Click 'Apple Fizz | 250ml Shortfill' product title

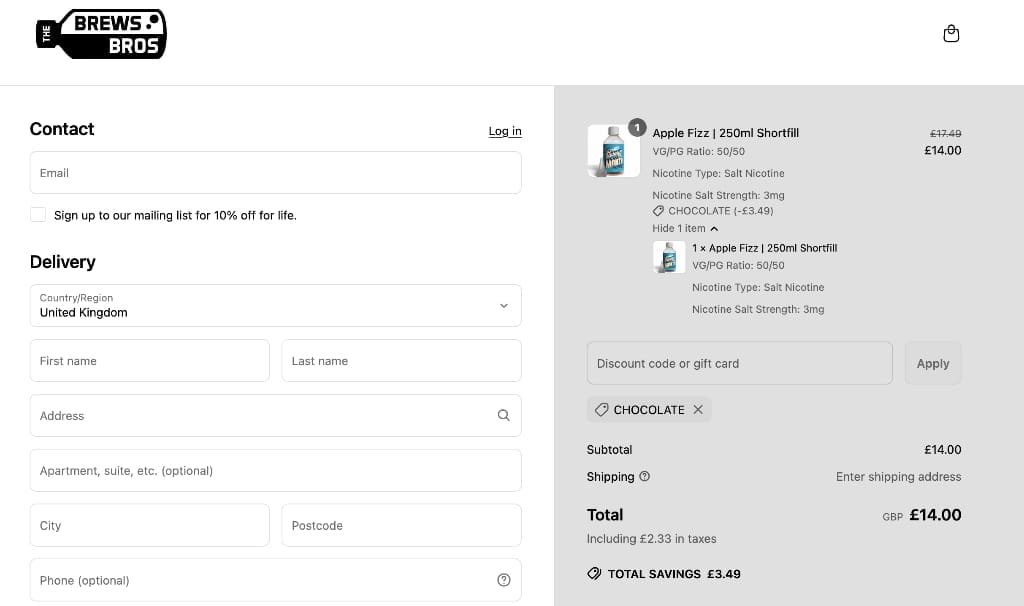coord(726,133)
